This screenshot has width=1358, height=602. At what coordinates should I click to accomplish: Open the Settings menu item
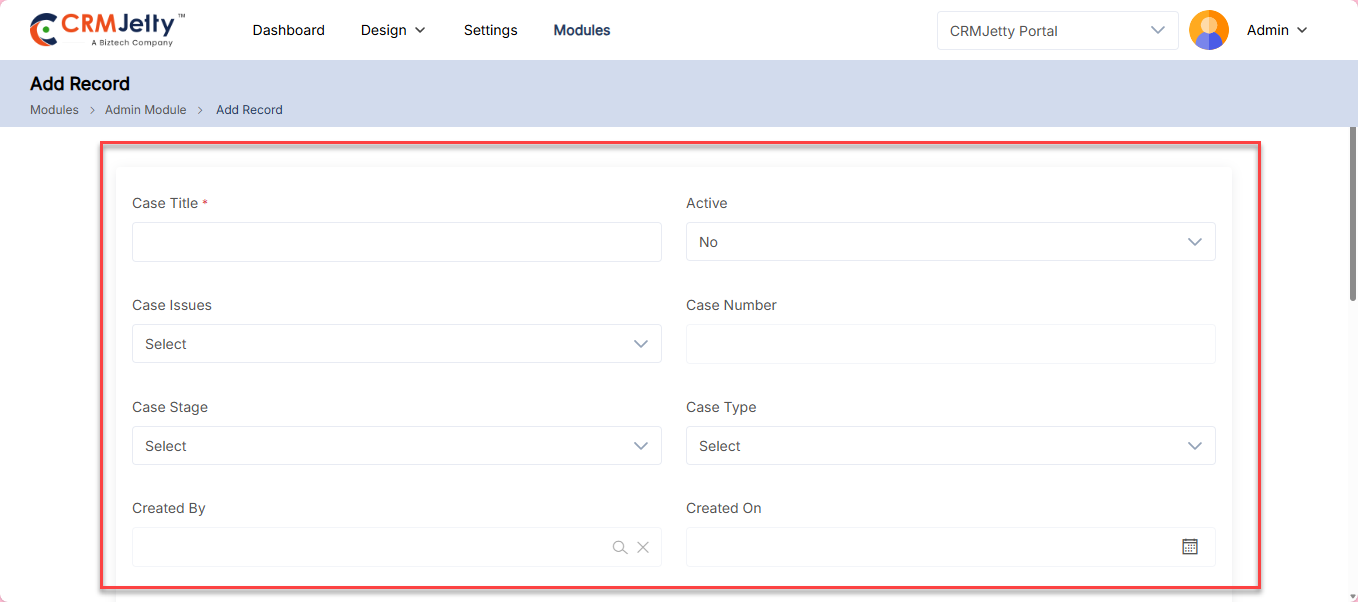[490, 30]
